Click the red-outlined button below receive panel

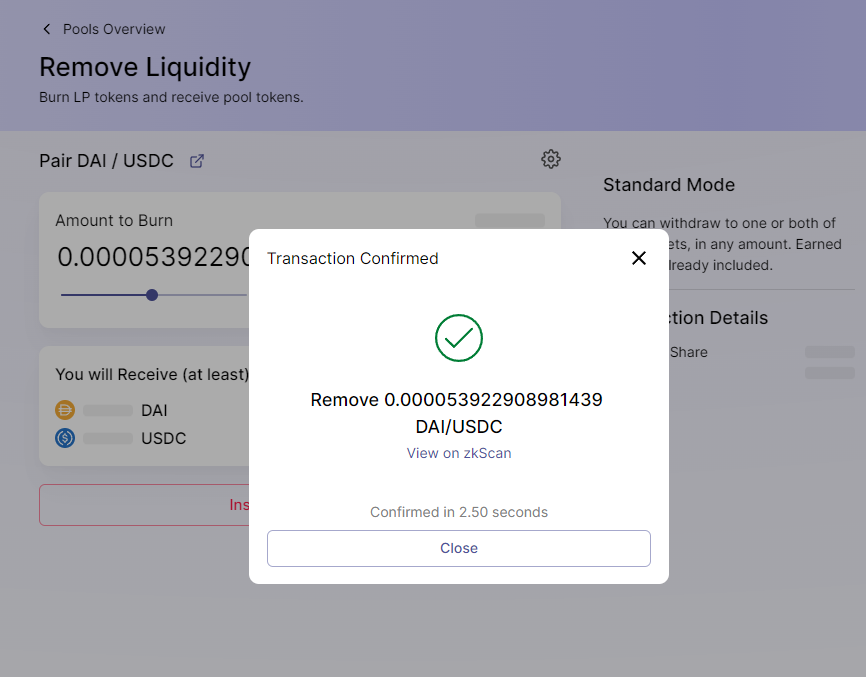tap(144, 505)
